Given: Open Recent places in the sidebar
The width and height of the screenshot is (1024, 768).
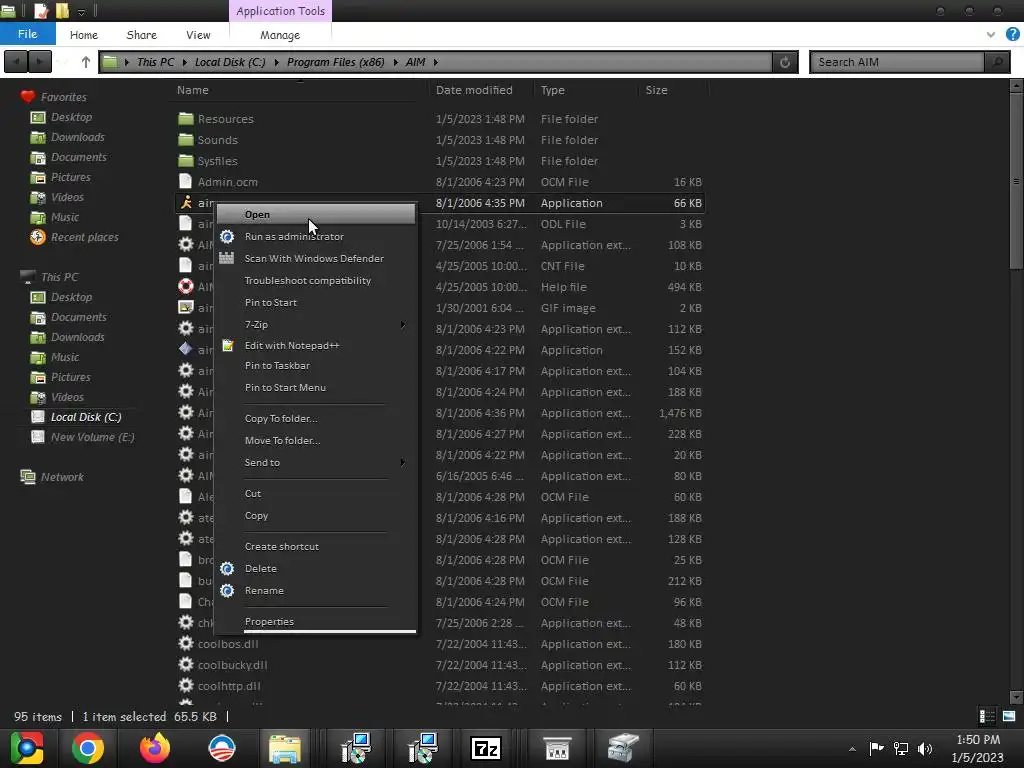Looking at the screenshot, I should 84,237.
